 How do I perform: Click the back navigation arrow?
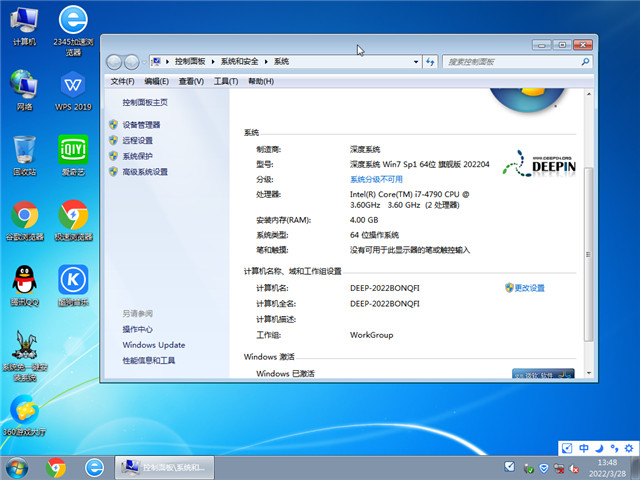coord(115,62)
